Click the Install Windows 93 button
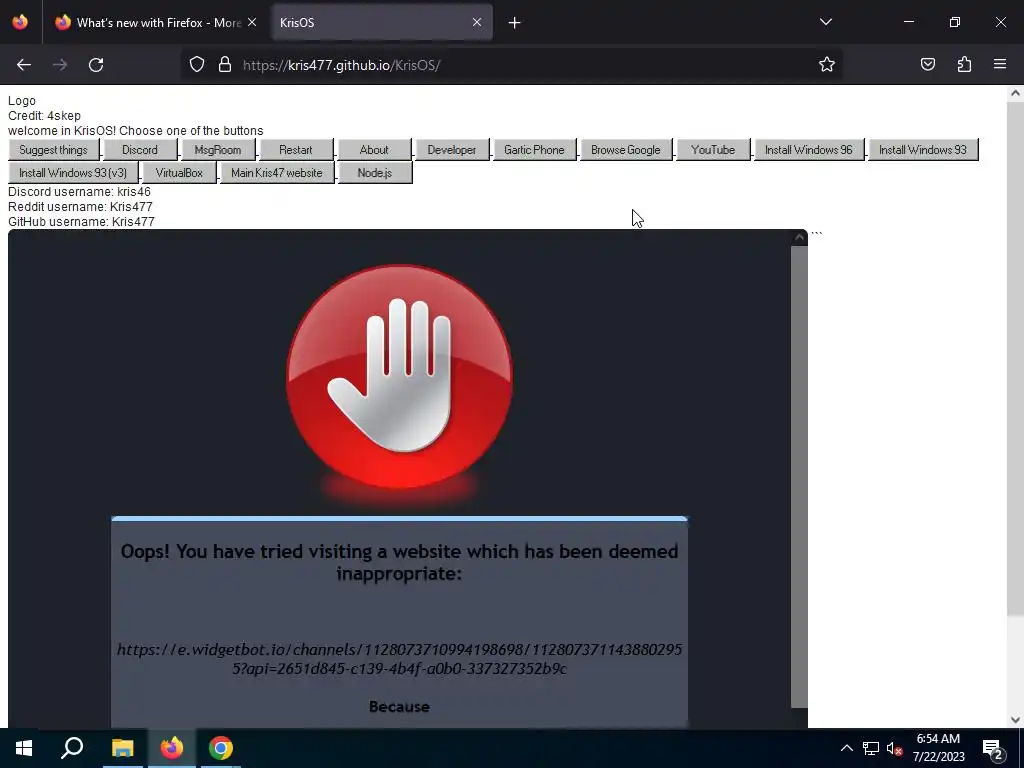The width and height of the screenshot is (1024, 768). [923, 150]
